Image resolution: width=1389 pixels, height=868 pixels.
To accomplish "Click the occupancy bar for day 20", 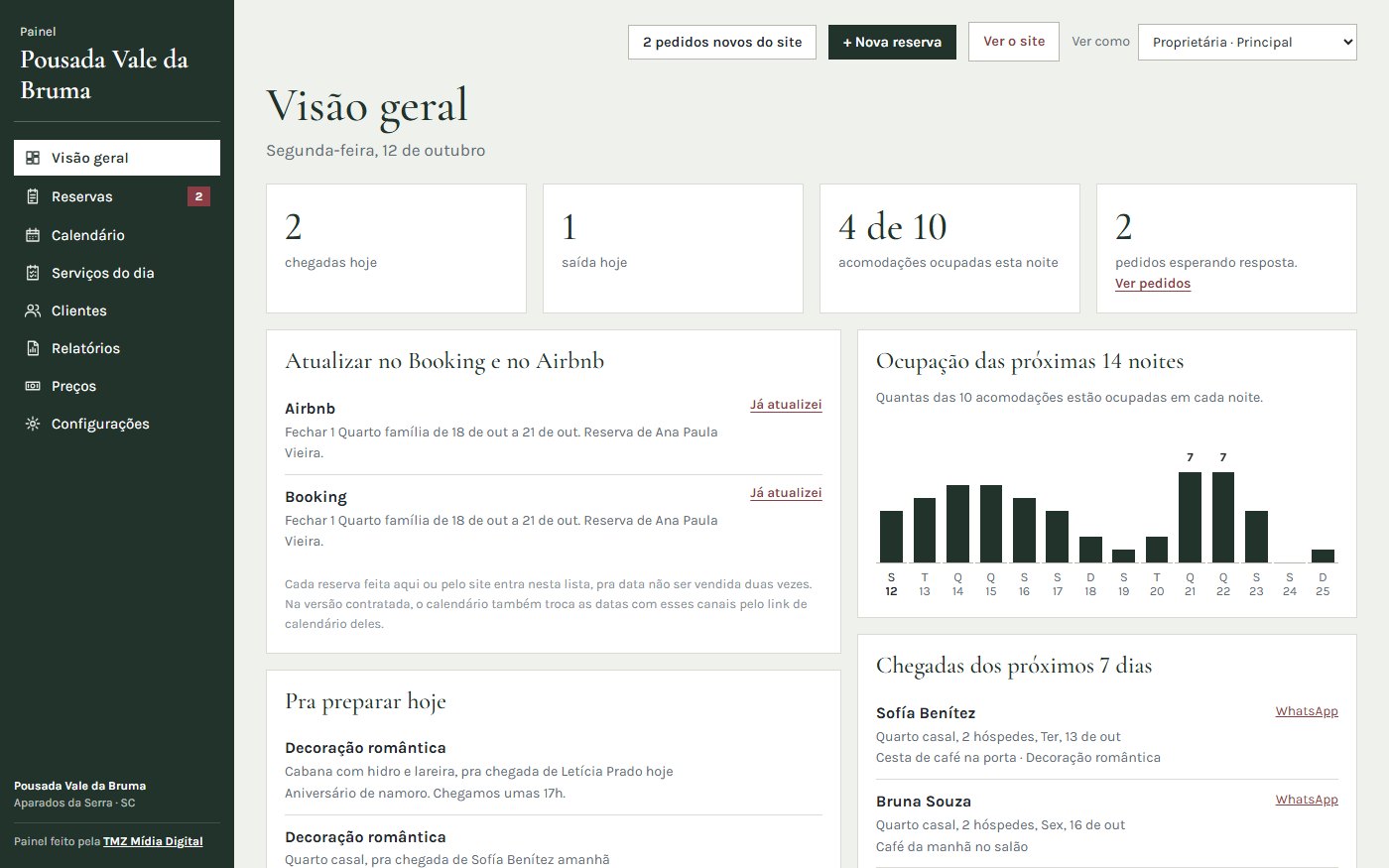I will (x=1157, y=550).
